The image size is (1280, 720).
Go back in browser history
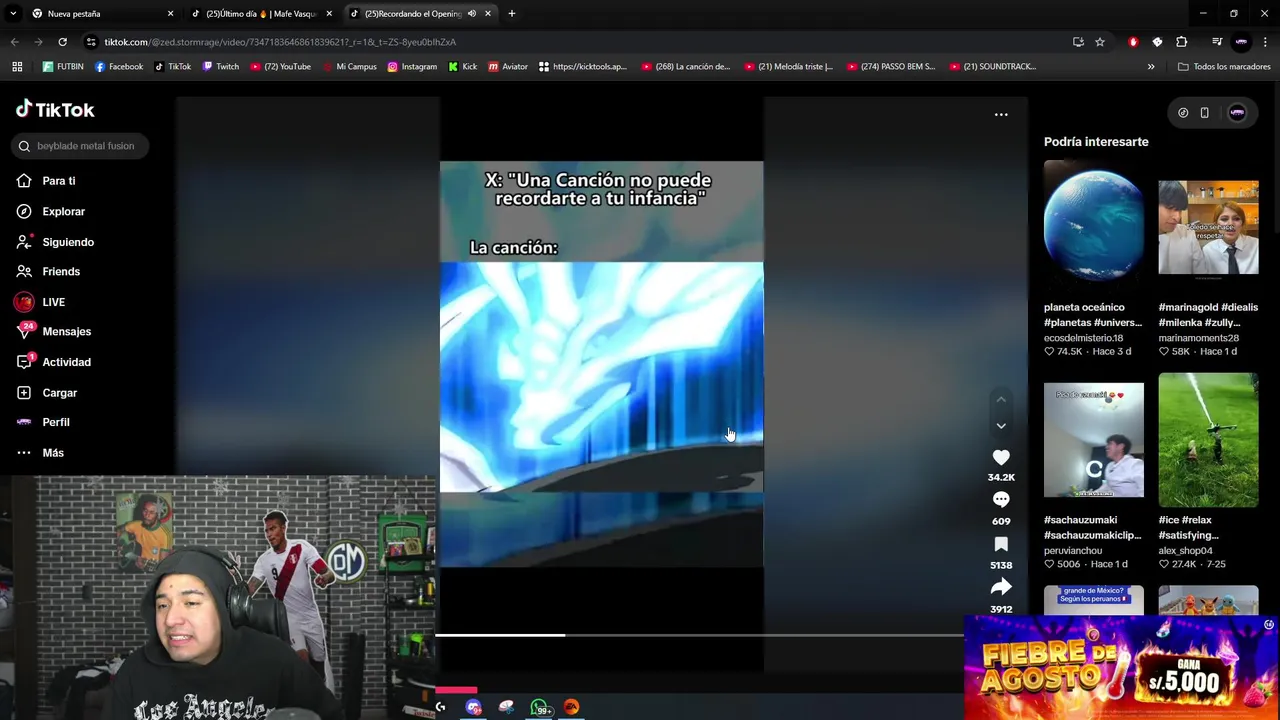14,42
